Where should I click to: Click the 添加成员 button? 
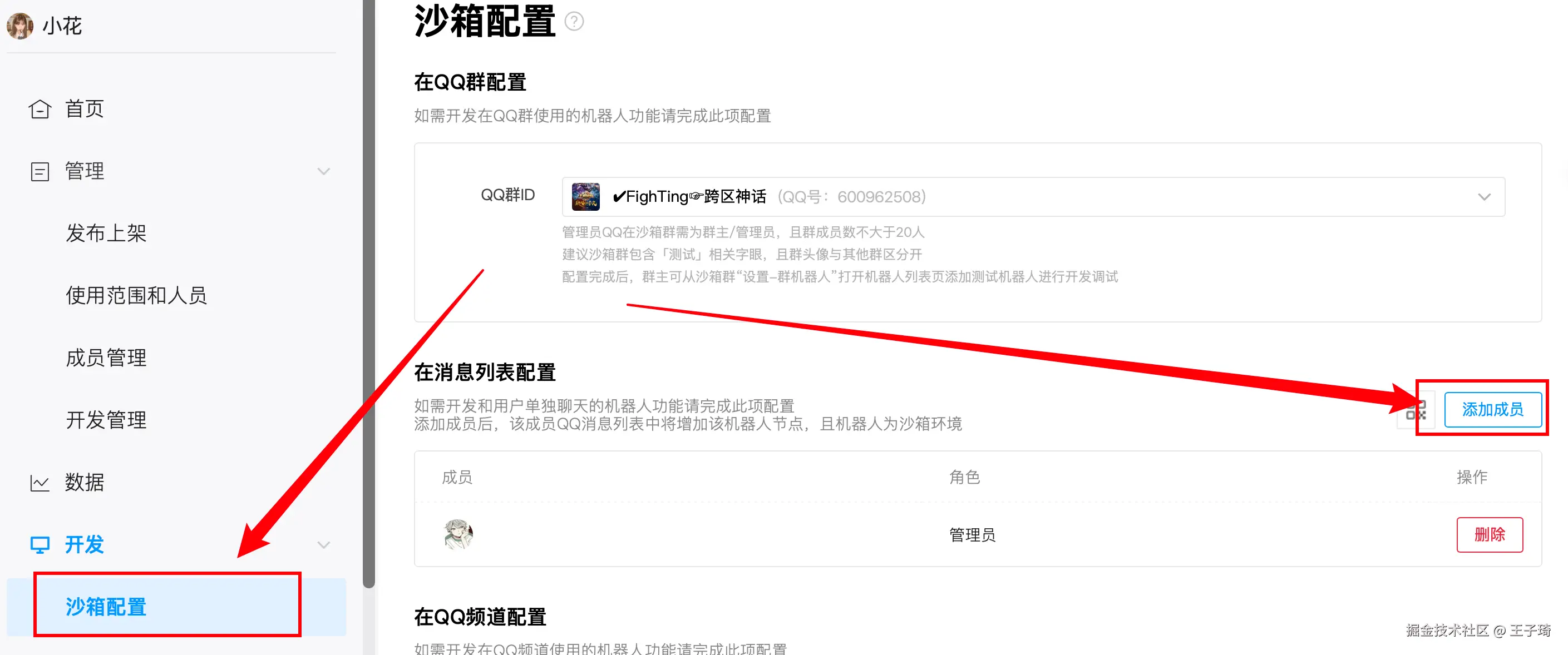point(1492,410)
